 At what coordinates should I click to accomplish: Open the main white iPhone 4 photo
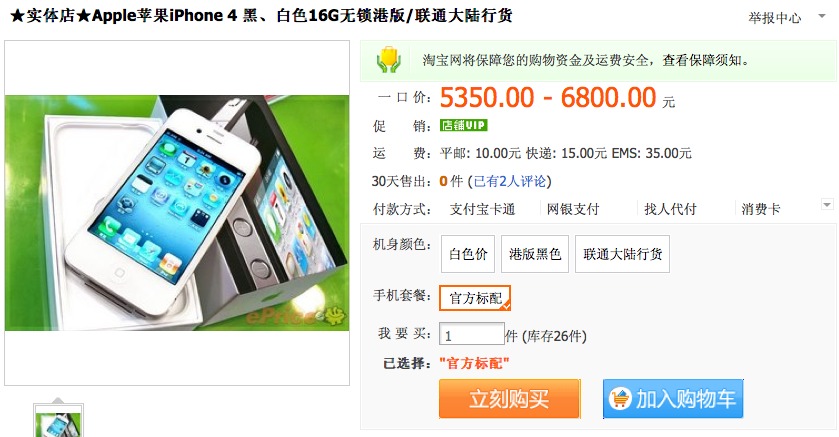coord(177,213)
